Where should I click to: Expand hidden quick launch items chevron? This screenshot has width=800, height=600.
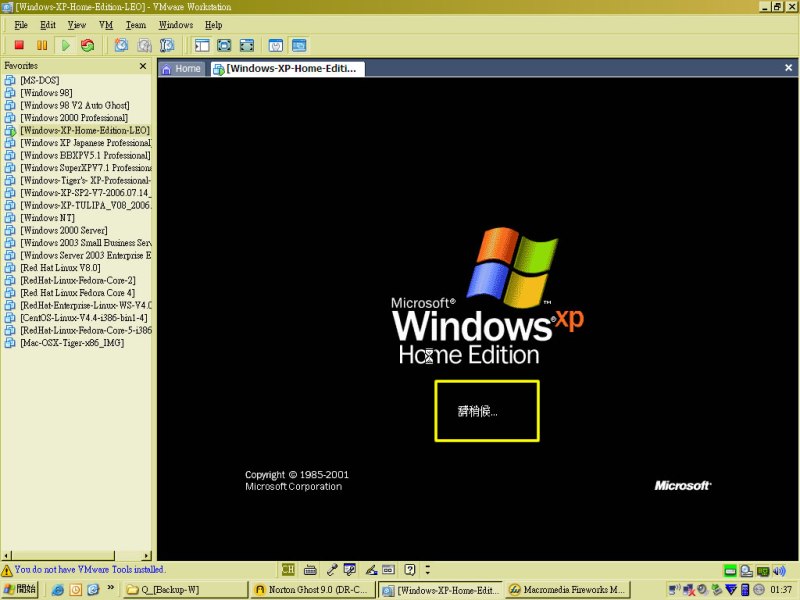(x=110, y=588)
